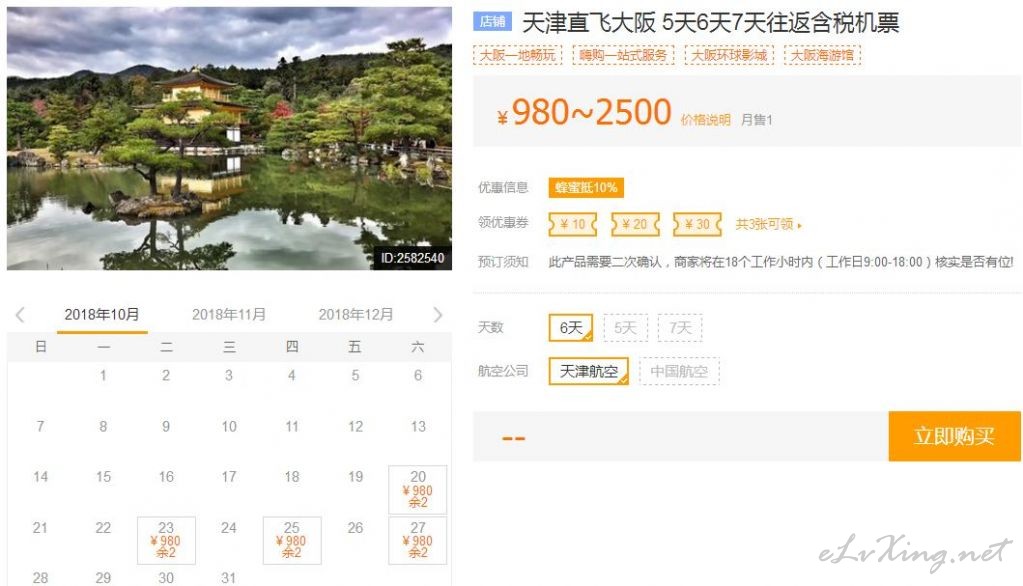Claim the ¥20 coupon

click(x=635, y=224)
